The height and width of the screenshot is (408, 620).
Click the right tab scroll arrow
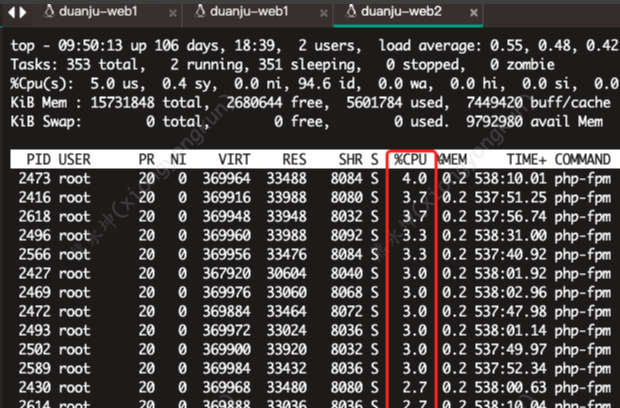pyautogui.click(x=23, y=12)
